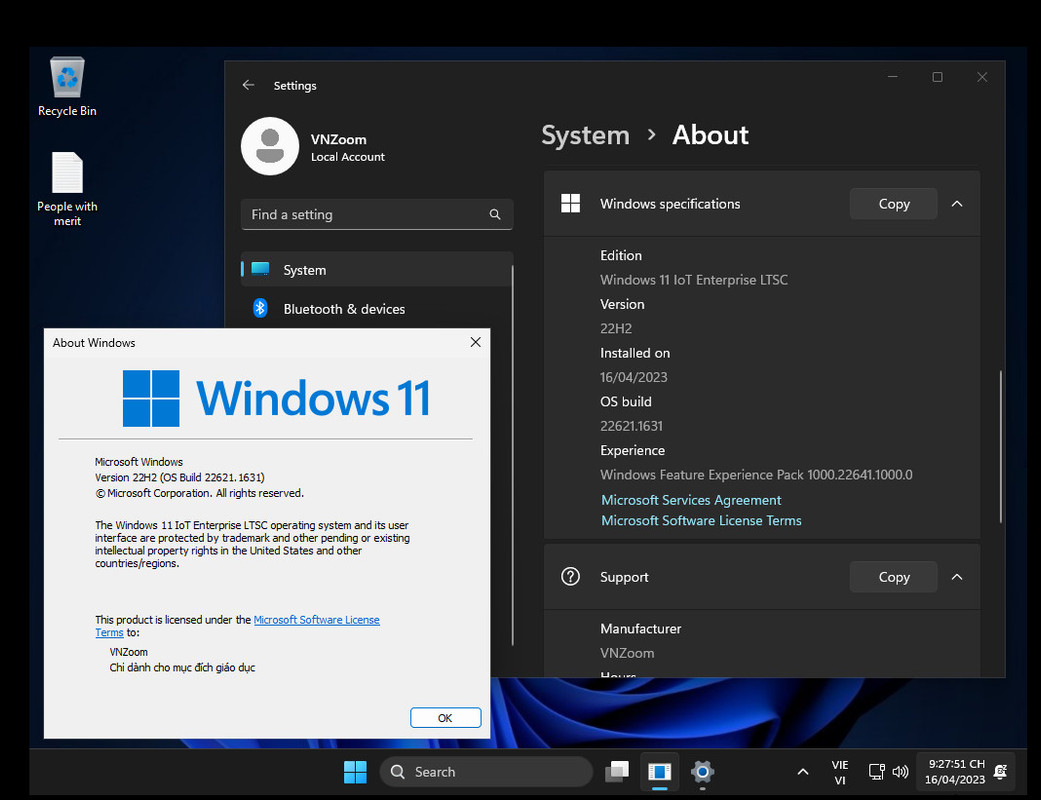Open Task View from the taskbar
1041x800 pixels.
coord(617,772)
